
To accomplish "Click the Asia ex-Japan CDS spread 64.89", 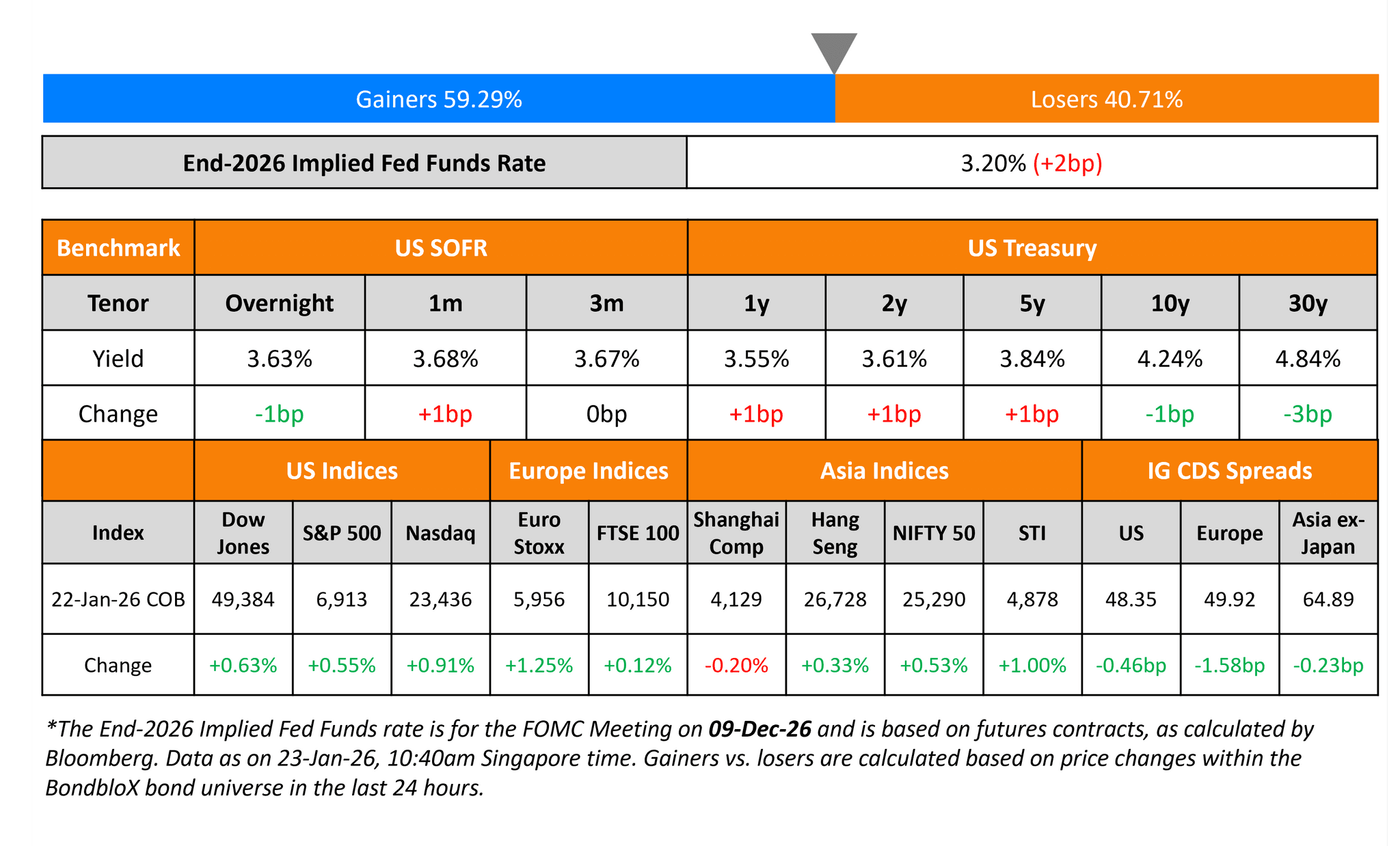I will point(1328,599).
